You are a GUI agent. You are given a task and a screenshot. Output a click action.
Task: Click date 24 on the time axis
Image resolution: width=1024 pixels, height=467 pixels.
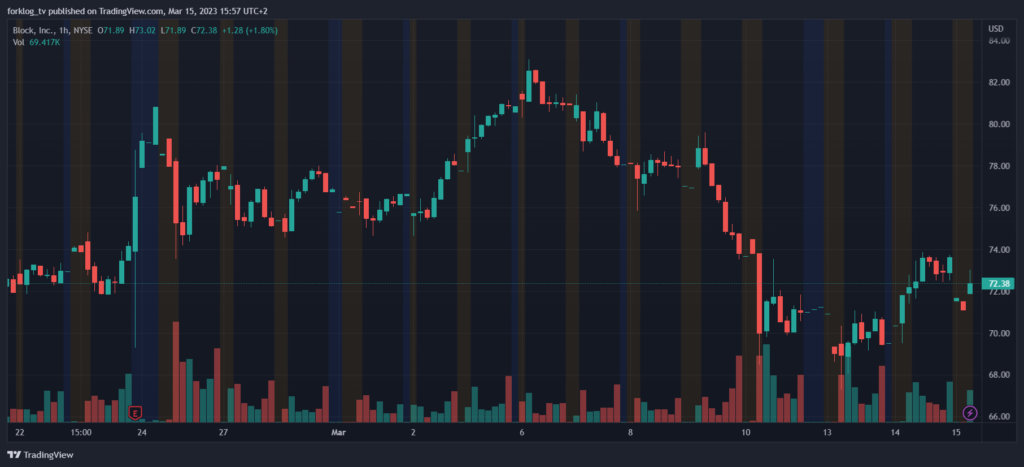pyautogui.click(x=141, y=433)
